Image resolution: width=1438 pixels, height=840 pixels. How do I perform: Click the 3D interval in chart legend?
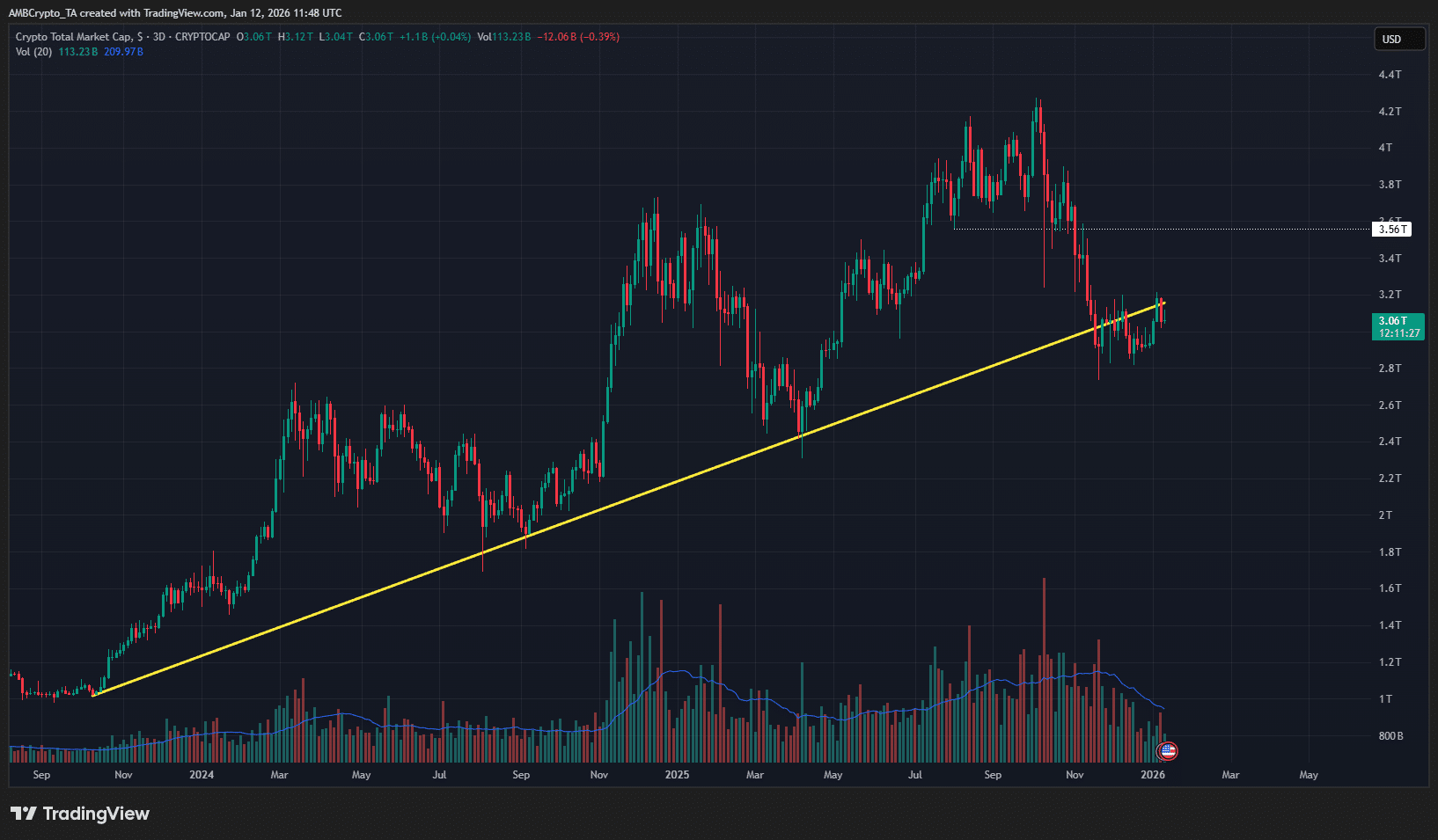[158, 37]
